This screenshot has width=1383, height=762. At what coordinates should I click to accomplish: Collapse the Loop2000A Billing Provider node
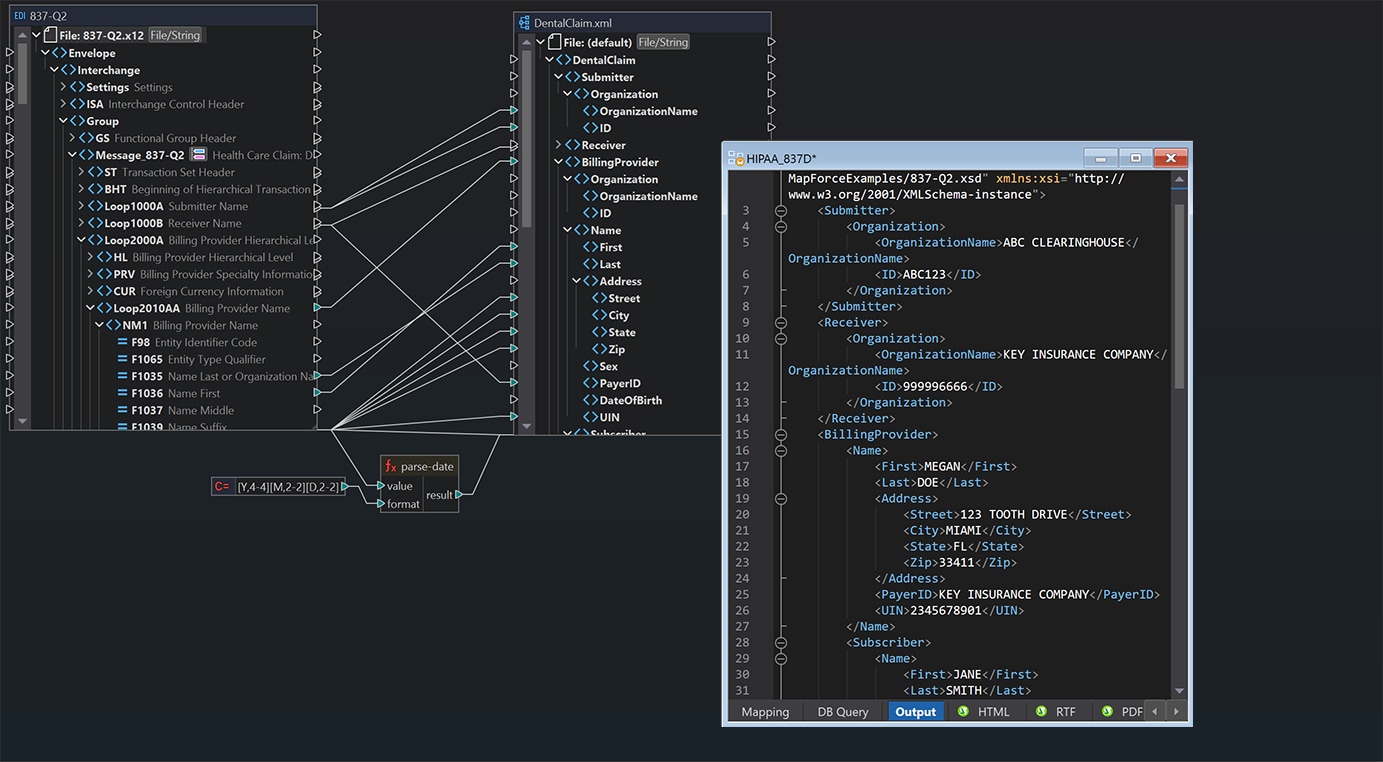81,240
